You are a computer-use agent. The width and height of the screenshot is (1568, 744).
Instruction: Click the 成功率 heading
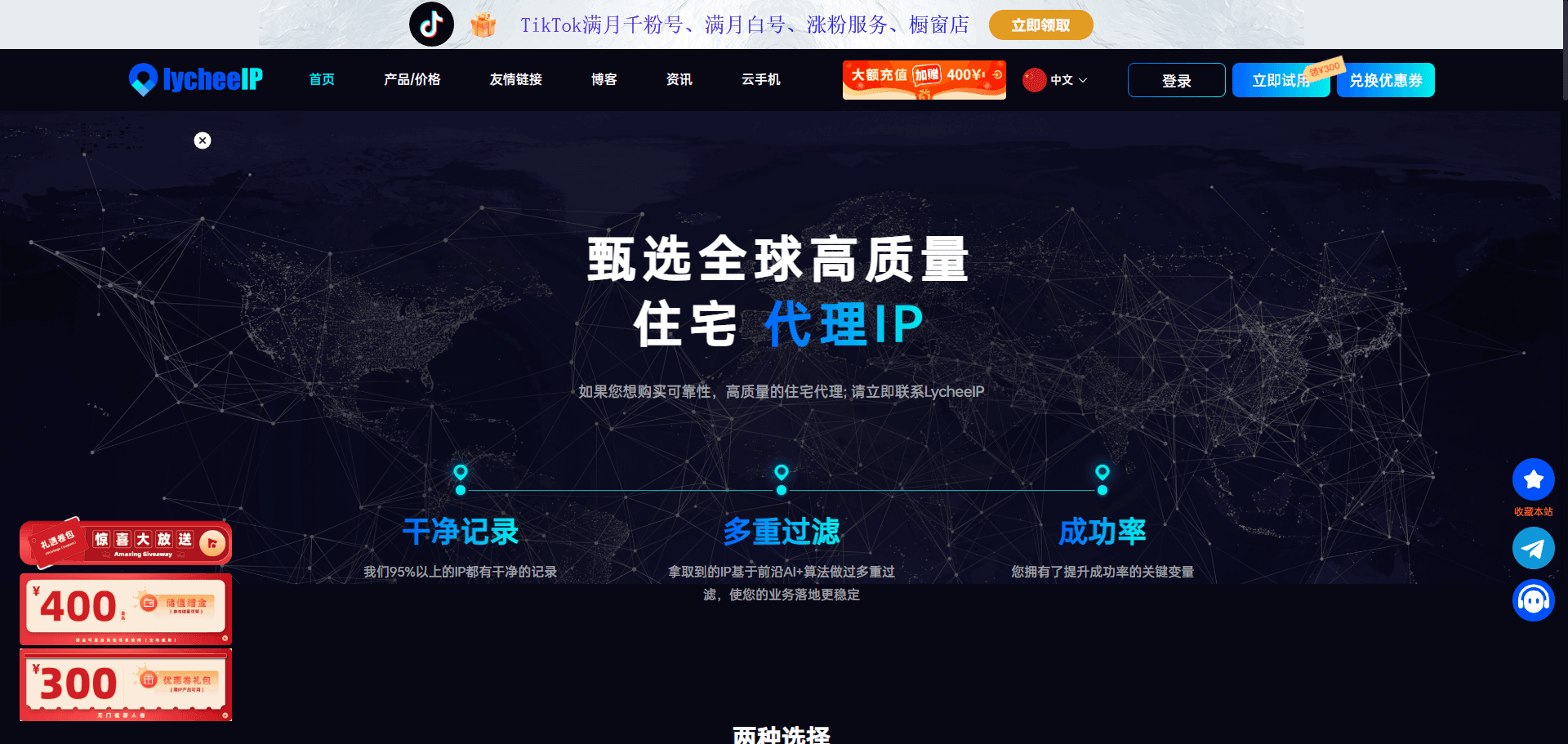click(x=1102, y=532)
